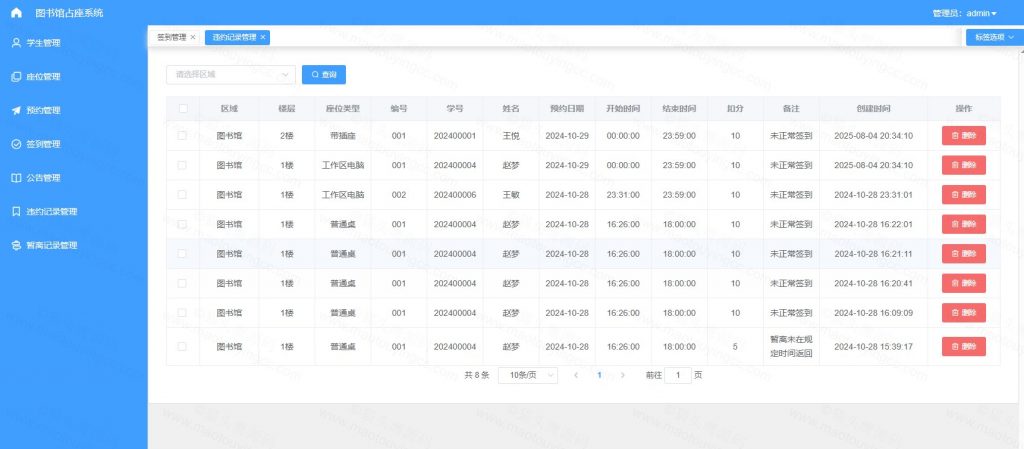Click the home icon in header
The width and height of the screenshot is (1024, 449).
[16, 13]
